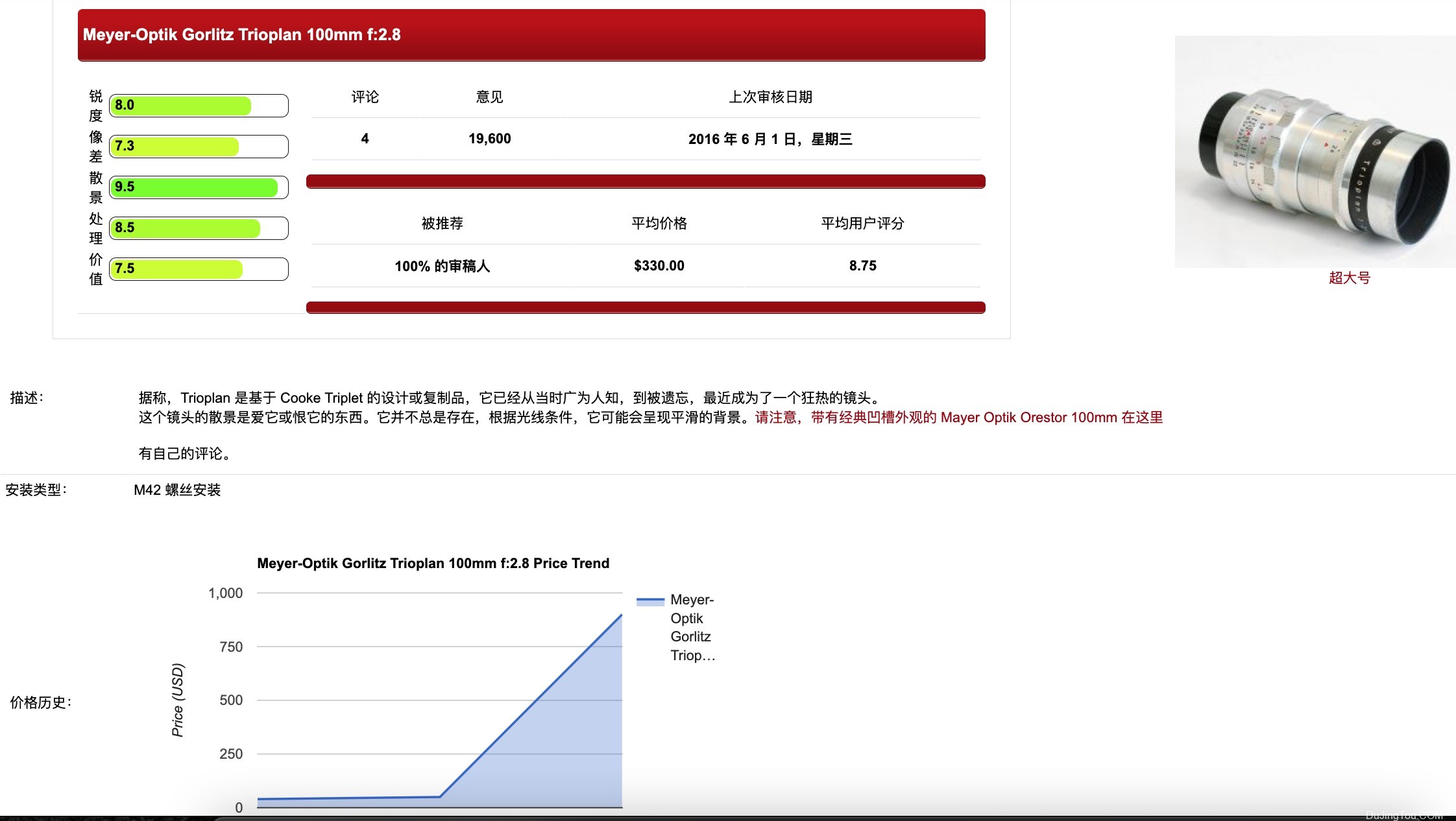
Task: Select the 像差 7.3 rating bar
Action: pos(199,147)
